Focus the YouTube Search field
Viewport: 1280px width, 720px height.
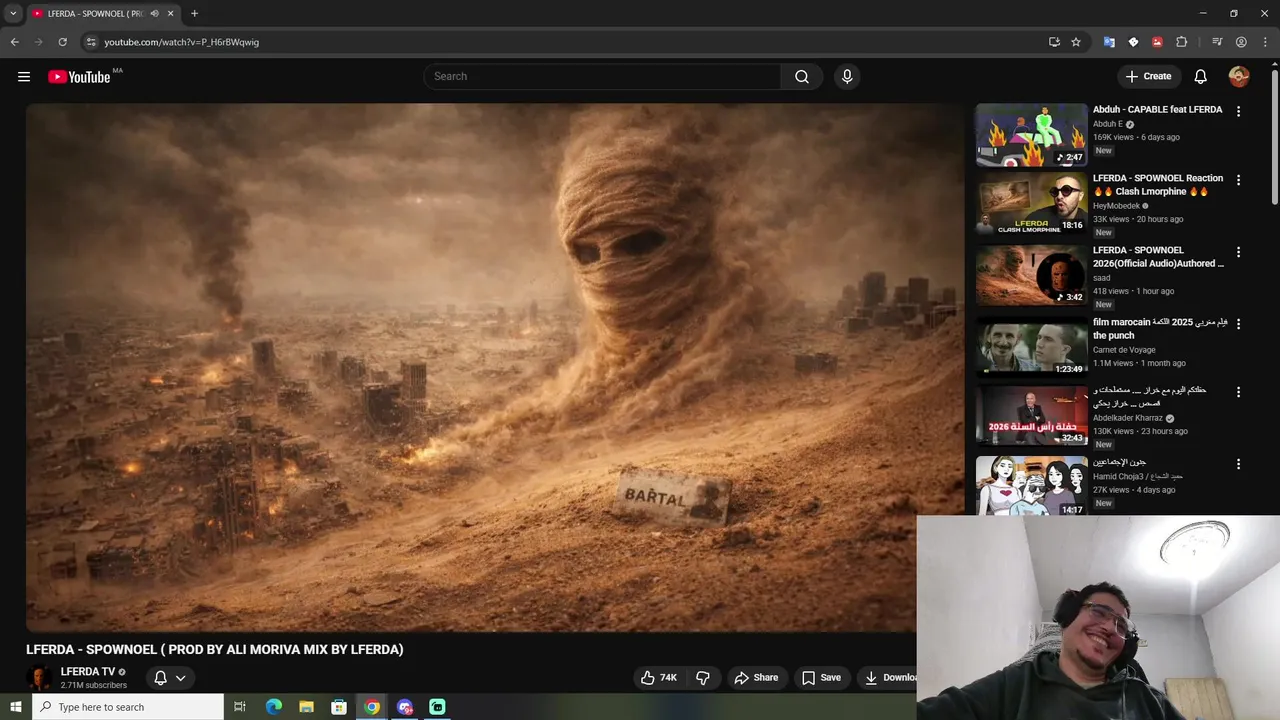603,77
